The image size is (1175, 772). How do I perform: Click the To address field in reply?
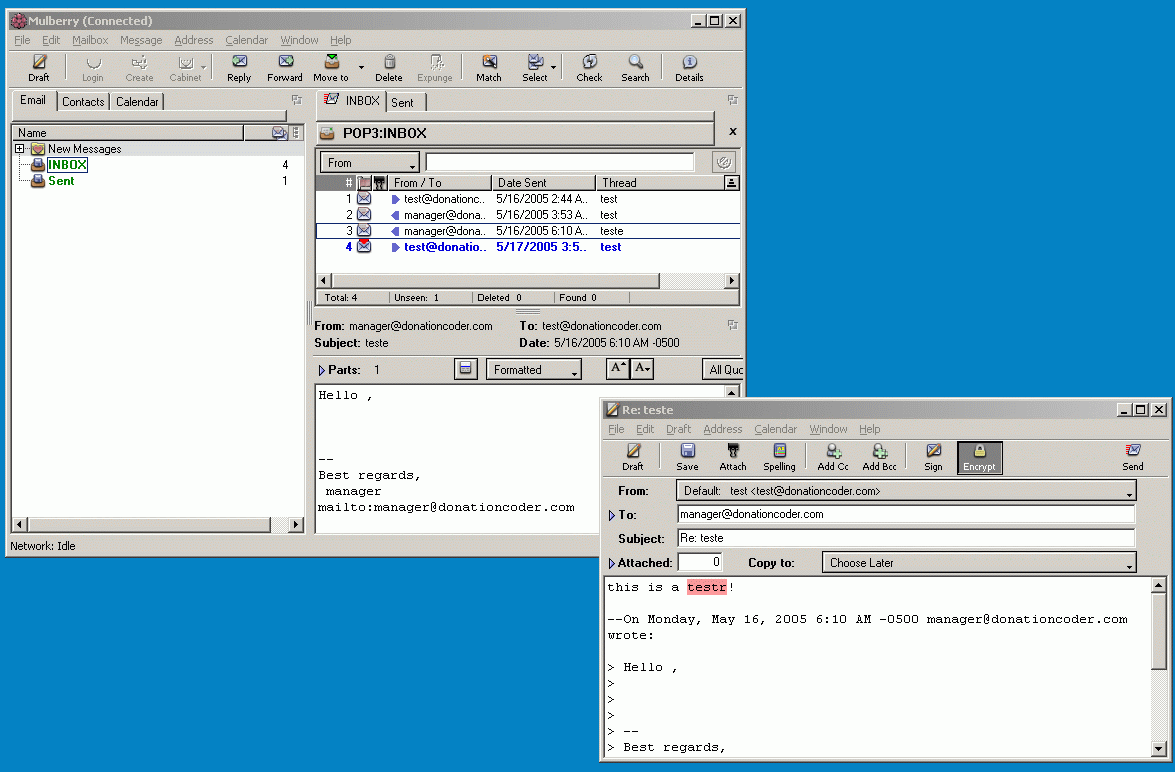point(906,514)
